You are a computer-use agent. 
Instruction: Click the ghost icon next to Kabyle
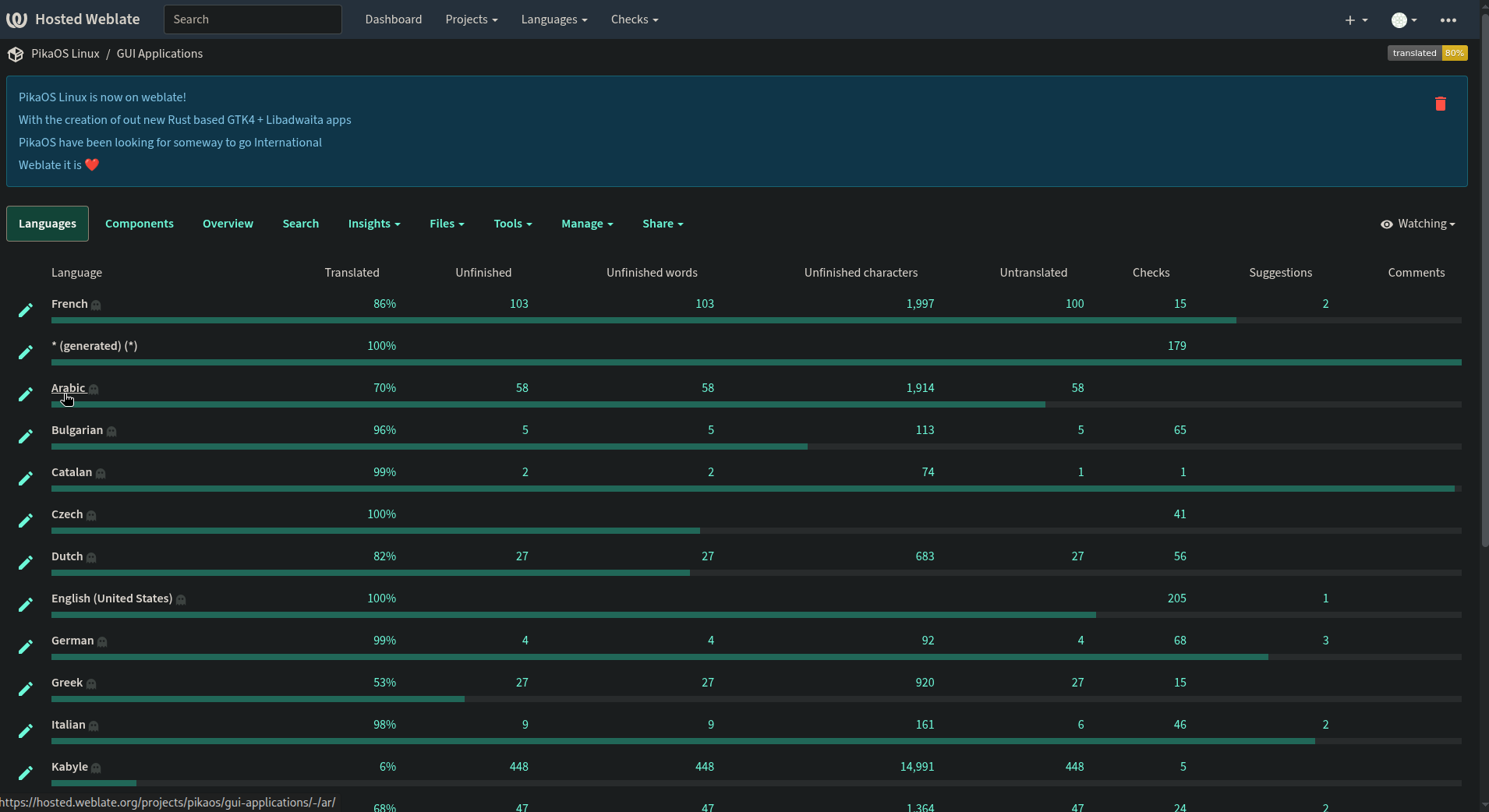96,768
